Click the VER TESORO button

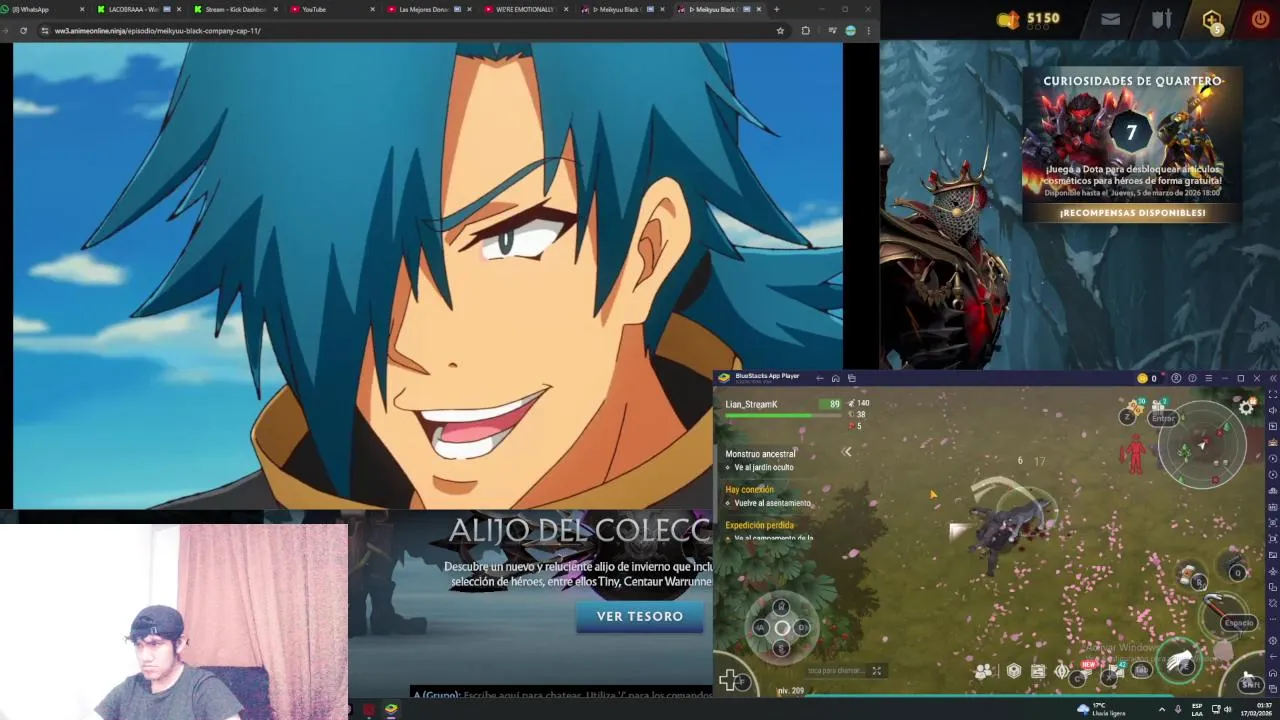pyautogui.click(x=640, y=616)
